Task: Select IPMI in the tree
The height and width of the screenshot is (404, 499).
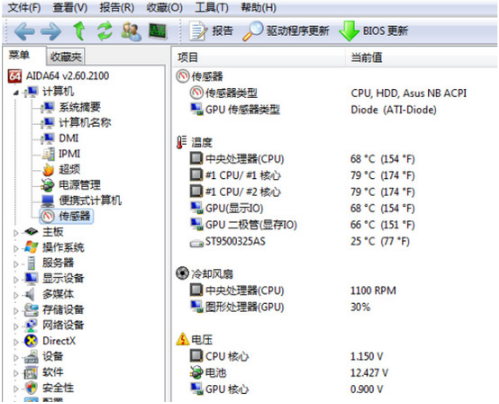Action: coord(69,154)
